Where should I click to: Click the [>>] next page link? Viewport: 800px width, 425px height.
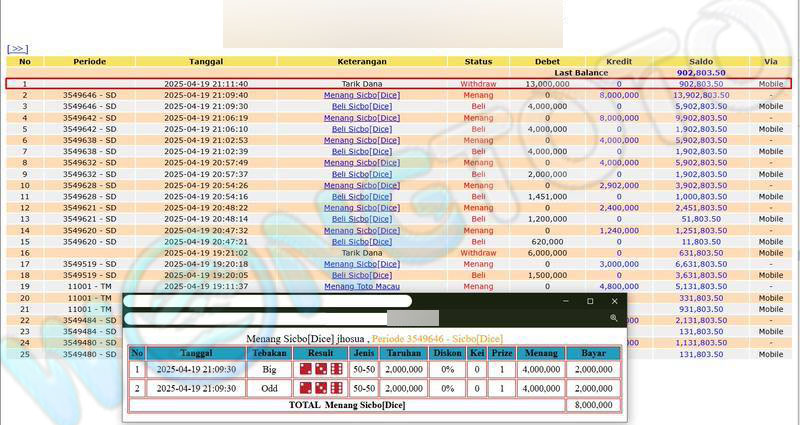[x=17, y=48]
